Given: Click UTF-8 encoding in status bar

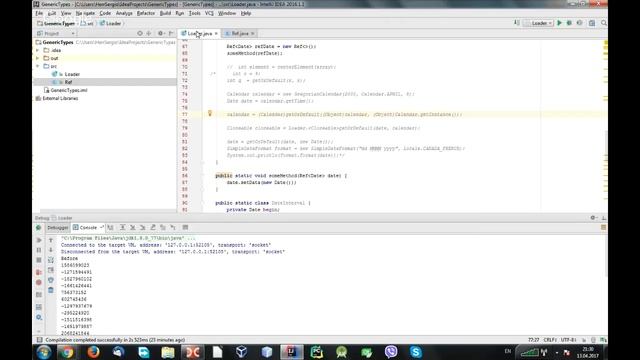Looking at the screenshot, I should click(569, 340).
